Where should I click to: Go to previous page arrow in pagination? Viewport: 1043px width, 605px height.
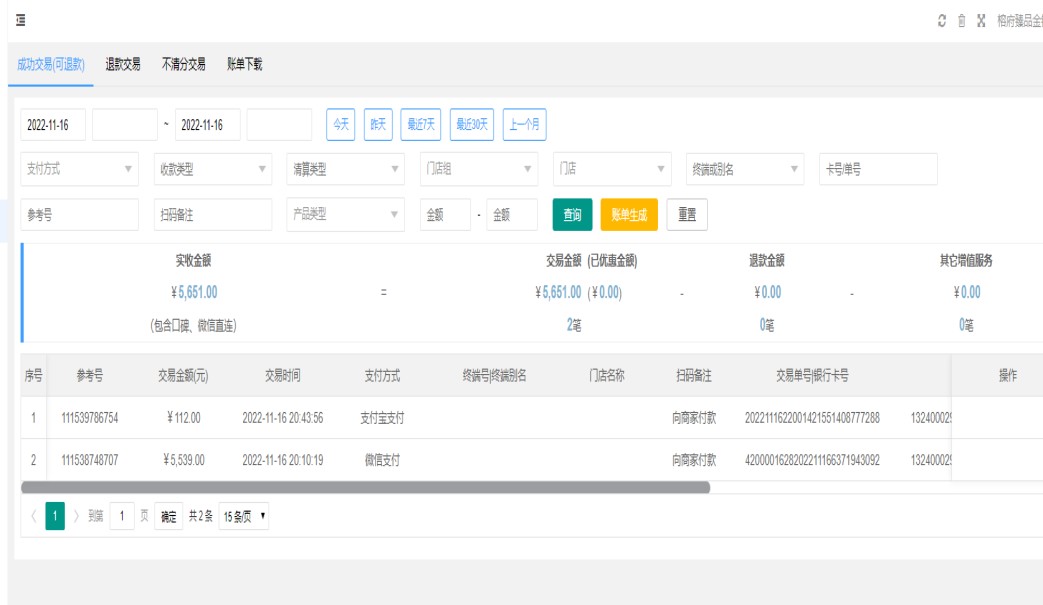(x=33, y=517)
